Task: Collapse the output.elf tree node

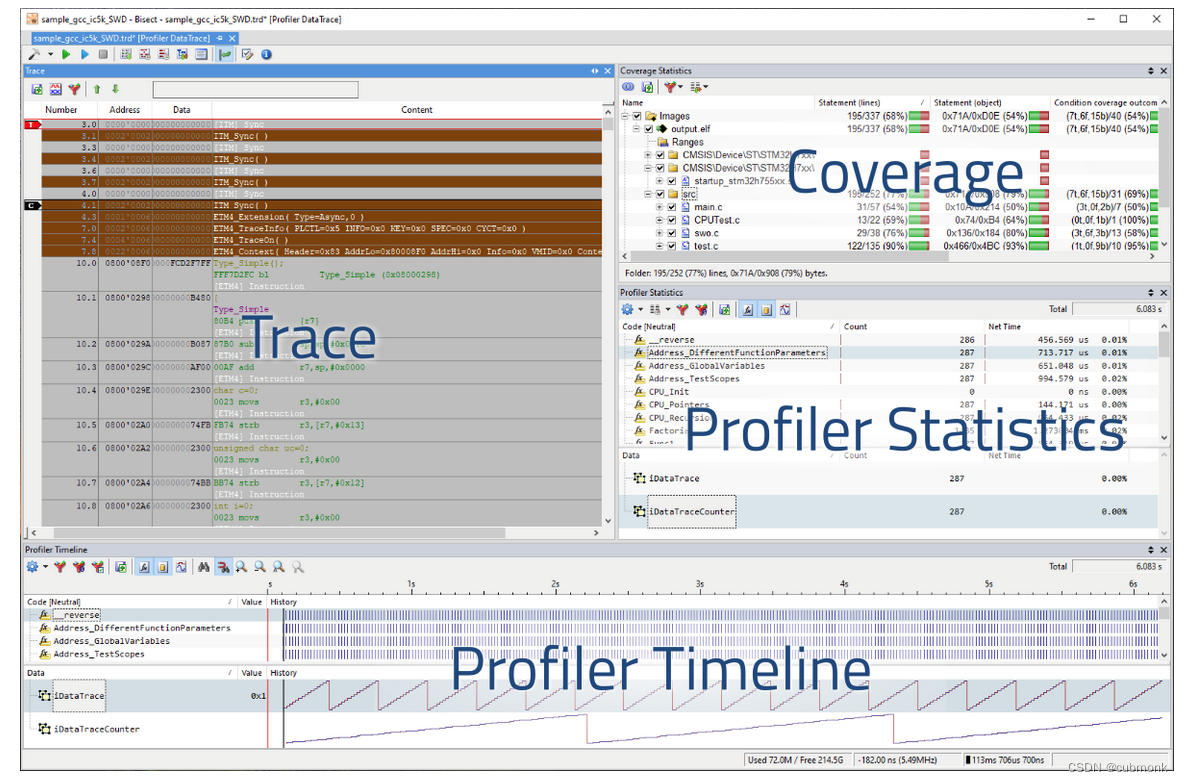Action: 637,129
